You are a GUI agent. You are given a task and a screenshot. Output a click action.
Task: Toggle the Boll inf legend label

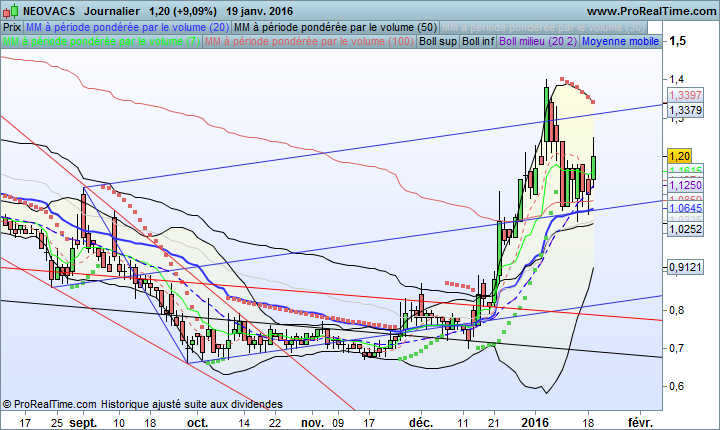point(478,42)
